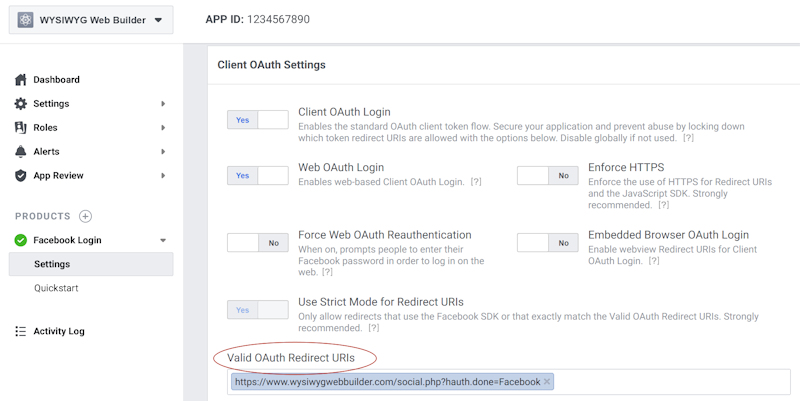Click the Alerts bell icon

(x=20, y=152)
